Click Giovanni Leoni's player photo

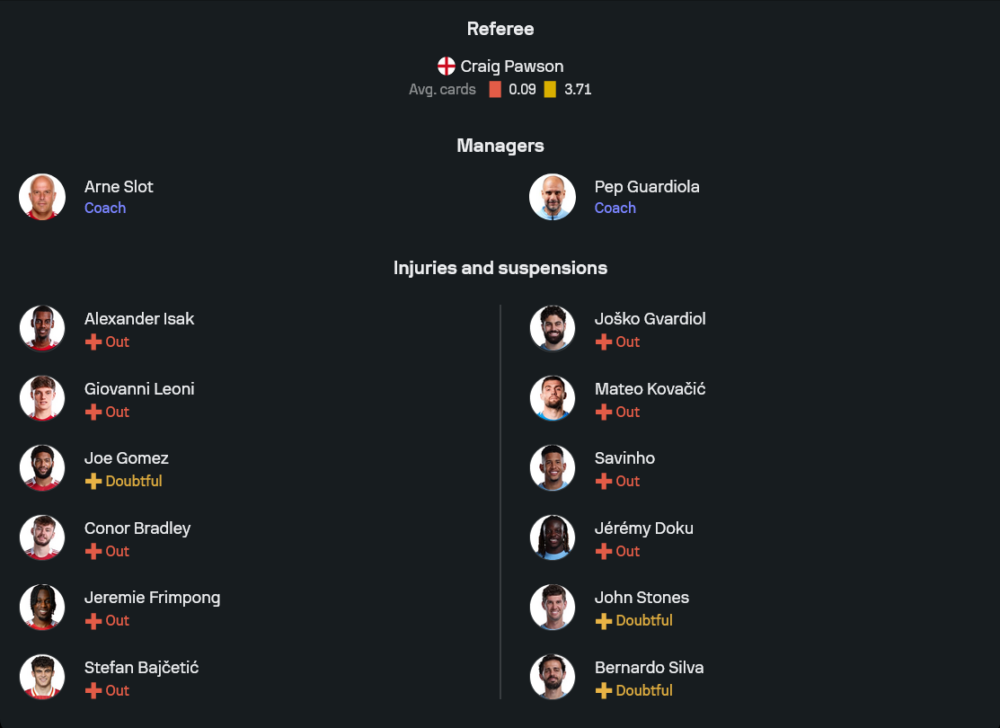click(x=42, y=399)
